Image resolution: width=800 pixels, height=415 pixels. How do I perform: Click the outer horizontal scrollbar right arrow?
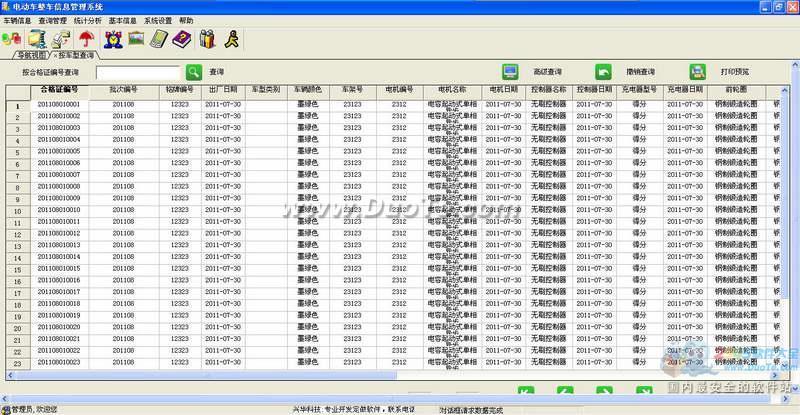[786, 399]
